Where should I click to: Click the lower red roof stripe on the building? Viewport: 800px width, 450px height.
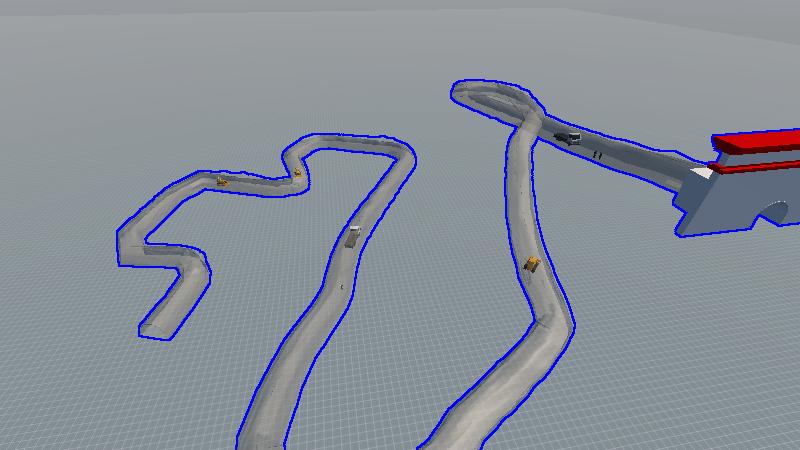pyautogui.click(x=755, y=166)
